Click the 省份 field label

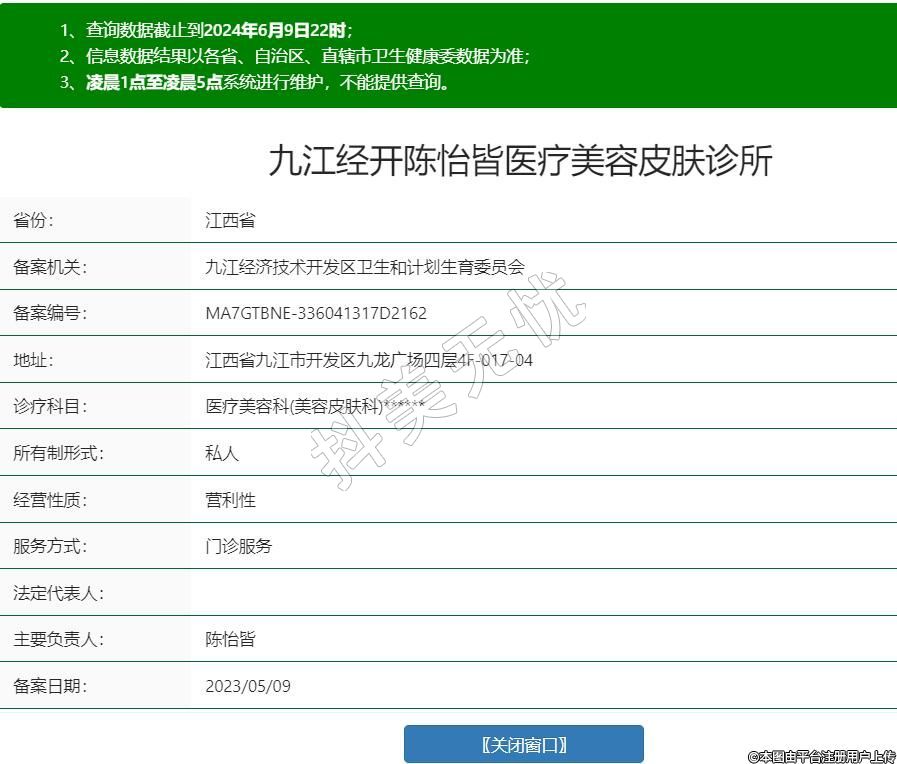pyautogui.click(x=34, y=220)
